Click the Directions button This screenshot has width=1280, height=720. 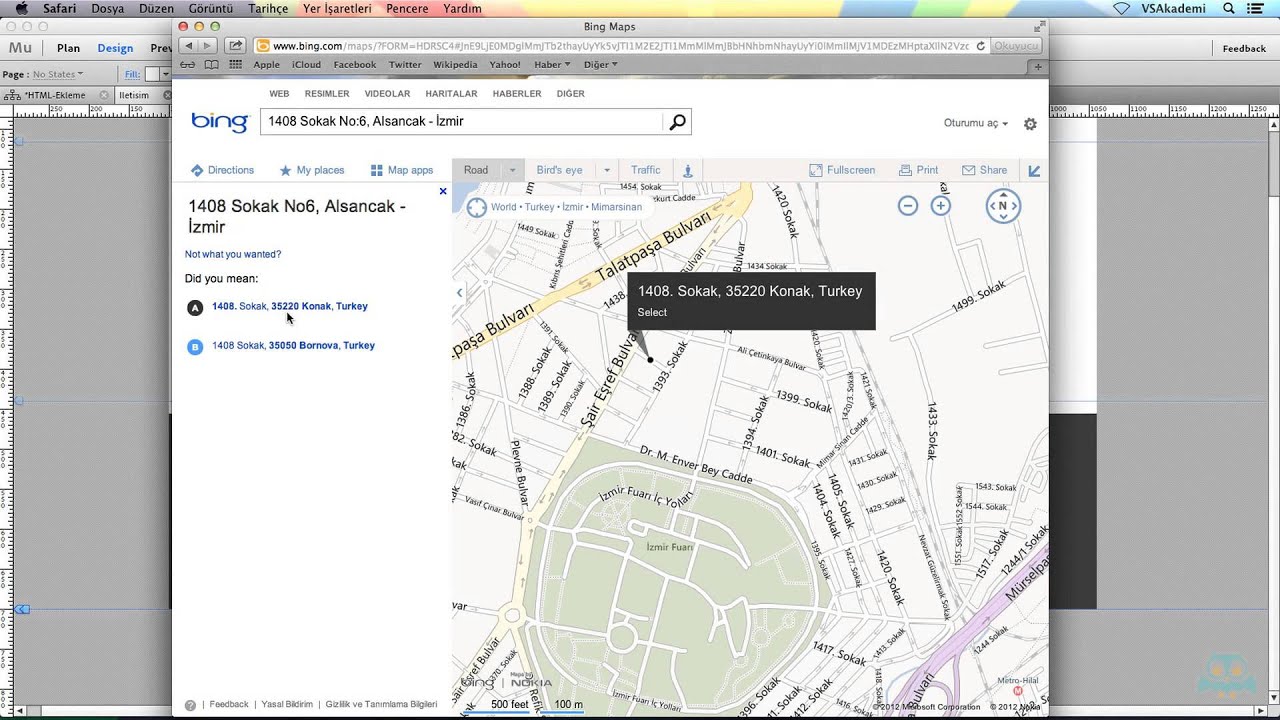222,171
